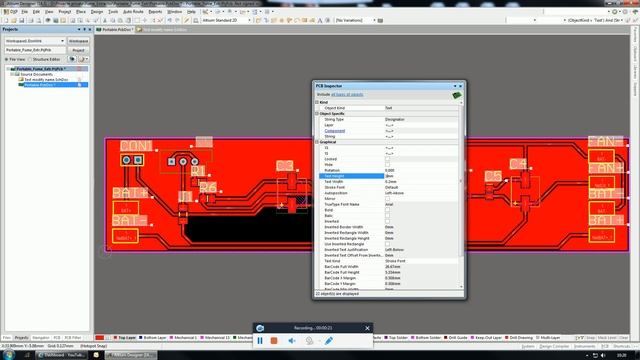Screen dimensions: 640x360
Task: Open the Place menu
Action: coord(81,12)
